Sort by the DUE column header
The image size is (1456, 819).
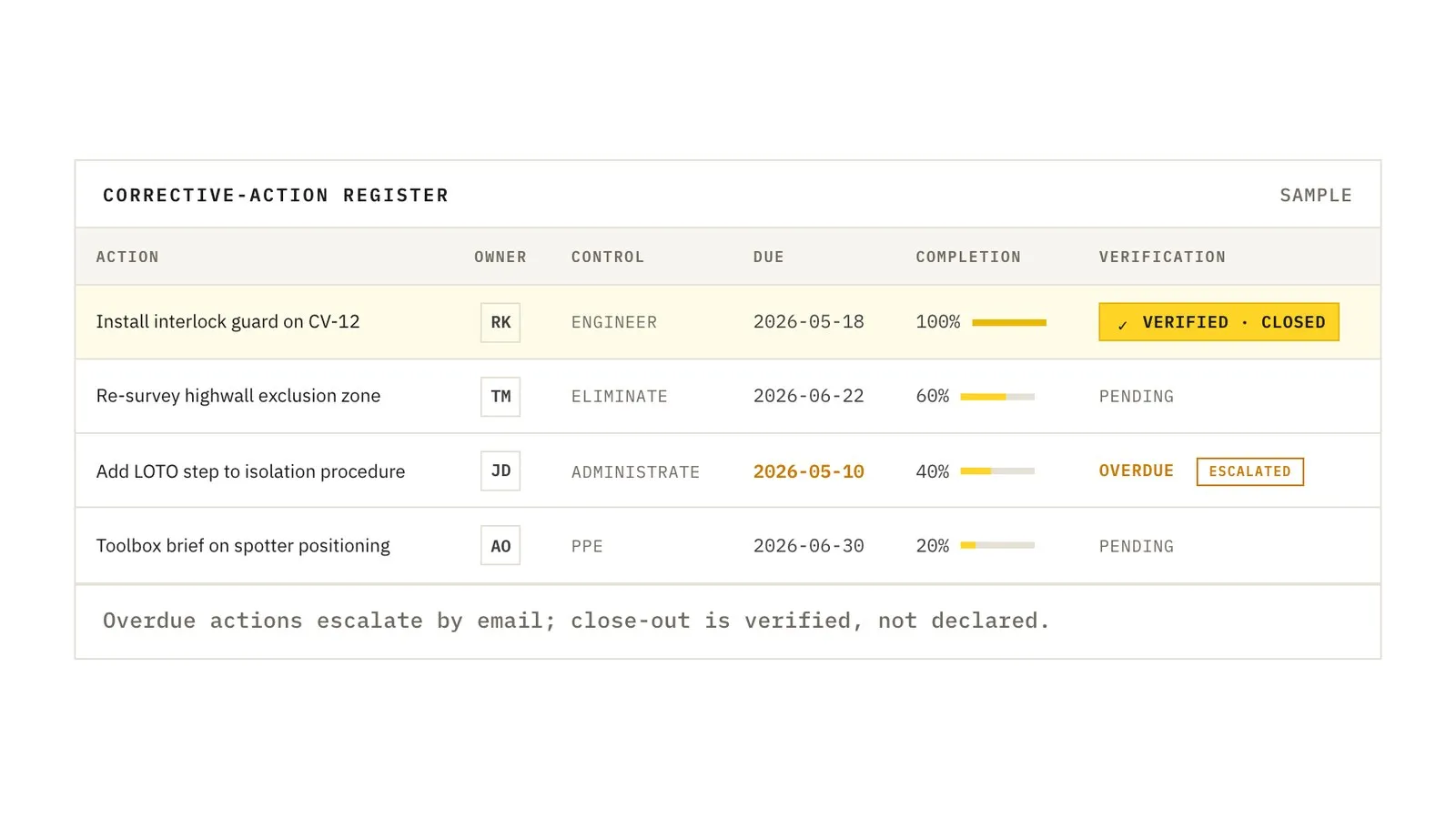click(768, 257)
